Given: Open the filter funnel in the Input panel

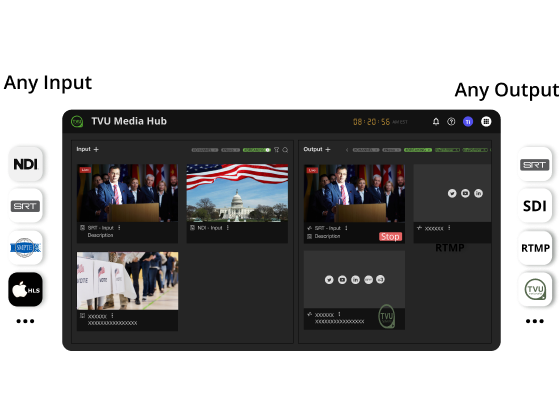Looking at the screenshot, I should [277, 150].
